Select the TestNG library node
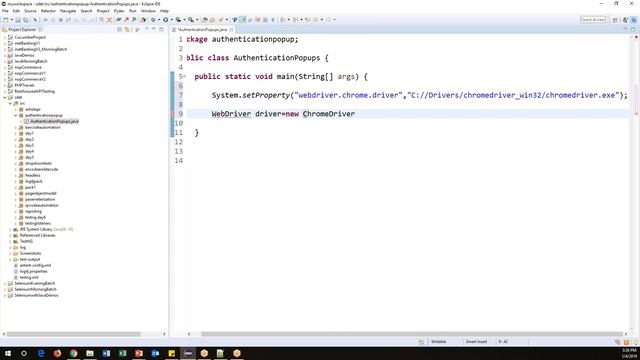Screen dimensions: 640x360 pyautogui.click(x=26, y=241)
